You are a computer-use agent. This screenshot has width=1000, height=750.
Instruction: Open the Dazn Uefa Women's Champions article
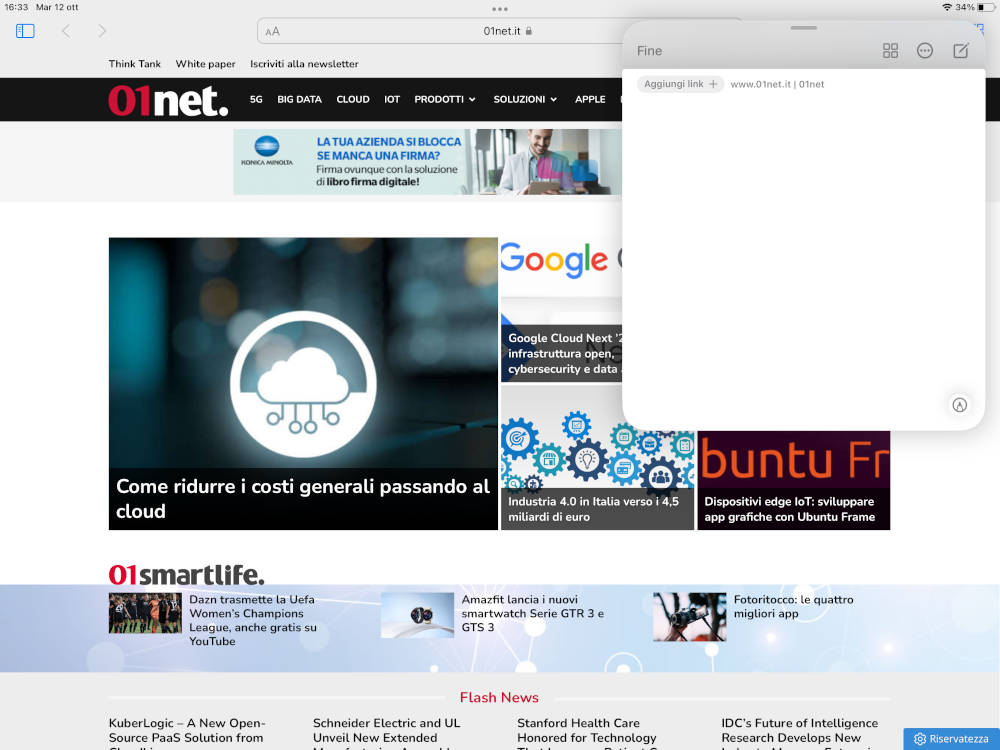click(253, 620)
